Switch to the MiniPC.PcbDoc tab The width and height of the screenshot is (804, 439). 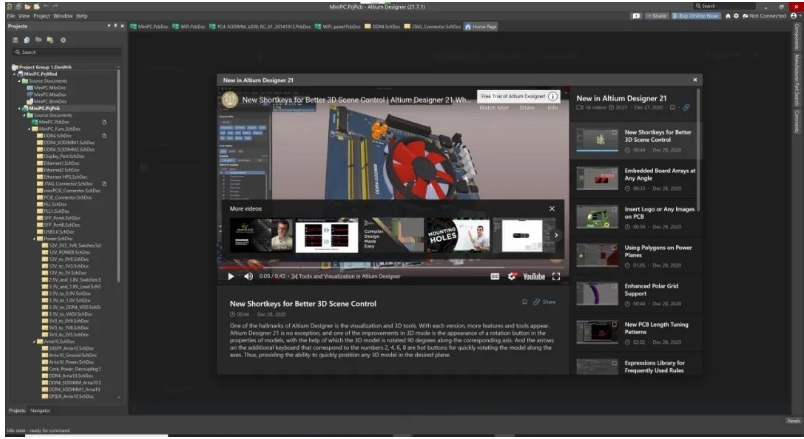[x=149, y=26]
